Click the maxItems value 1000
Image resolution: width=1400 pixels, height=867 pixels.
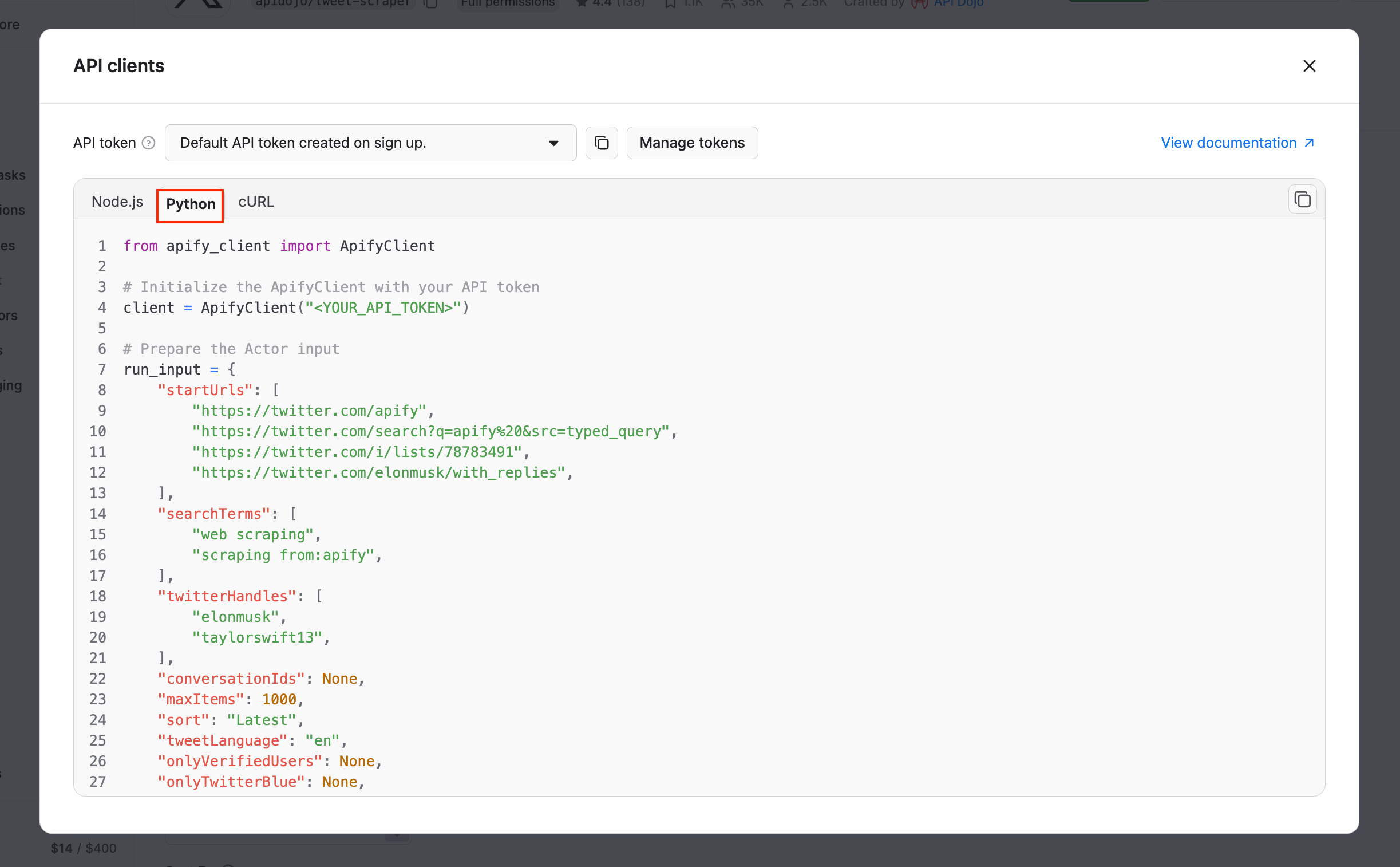(x=279, y=700)
